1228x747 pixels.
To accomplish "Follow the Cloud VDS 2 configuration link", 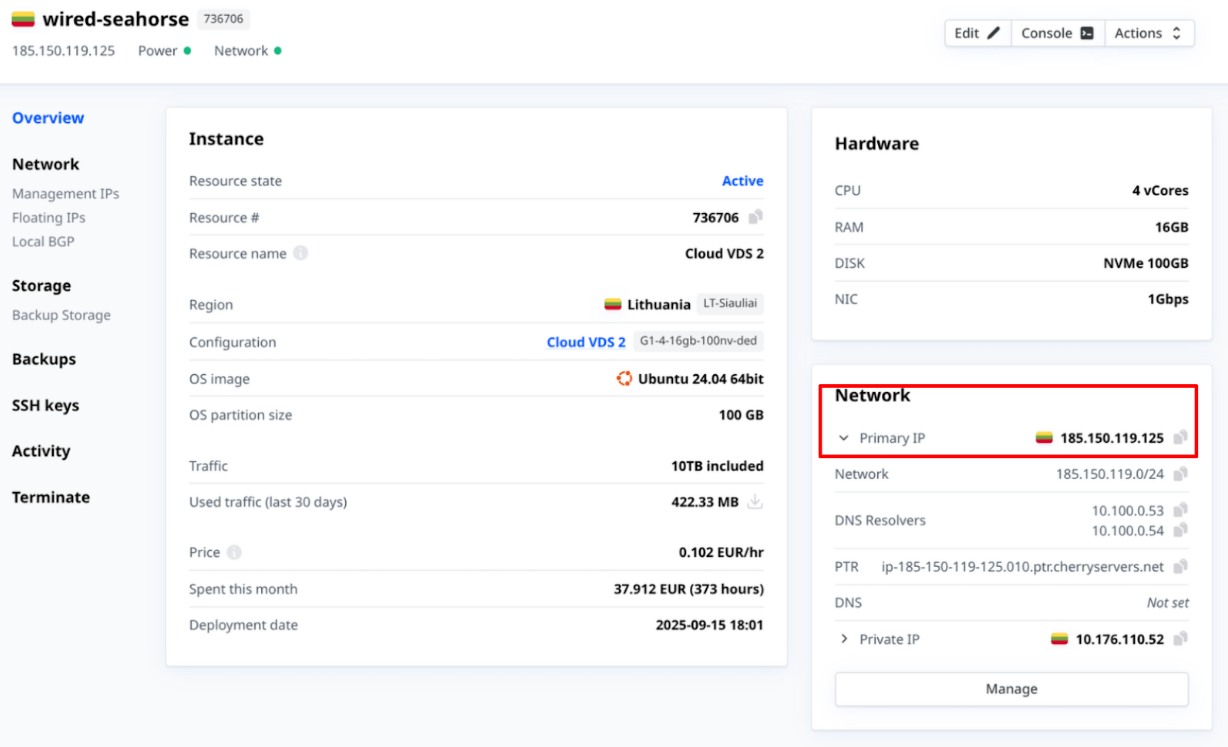I will pyautogui.click(x=586, y=342).
